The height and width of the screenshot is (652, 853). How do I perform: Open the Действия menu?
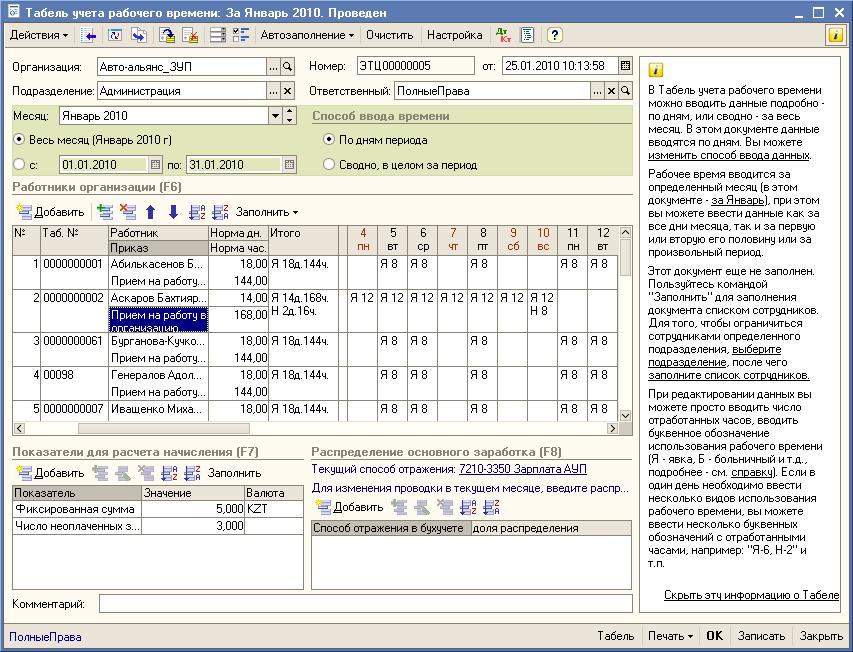(x=39, y=35)
